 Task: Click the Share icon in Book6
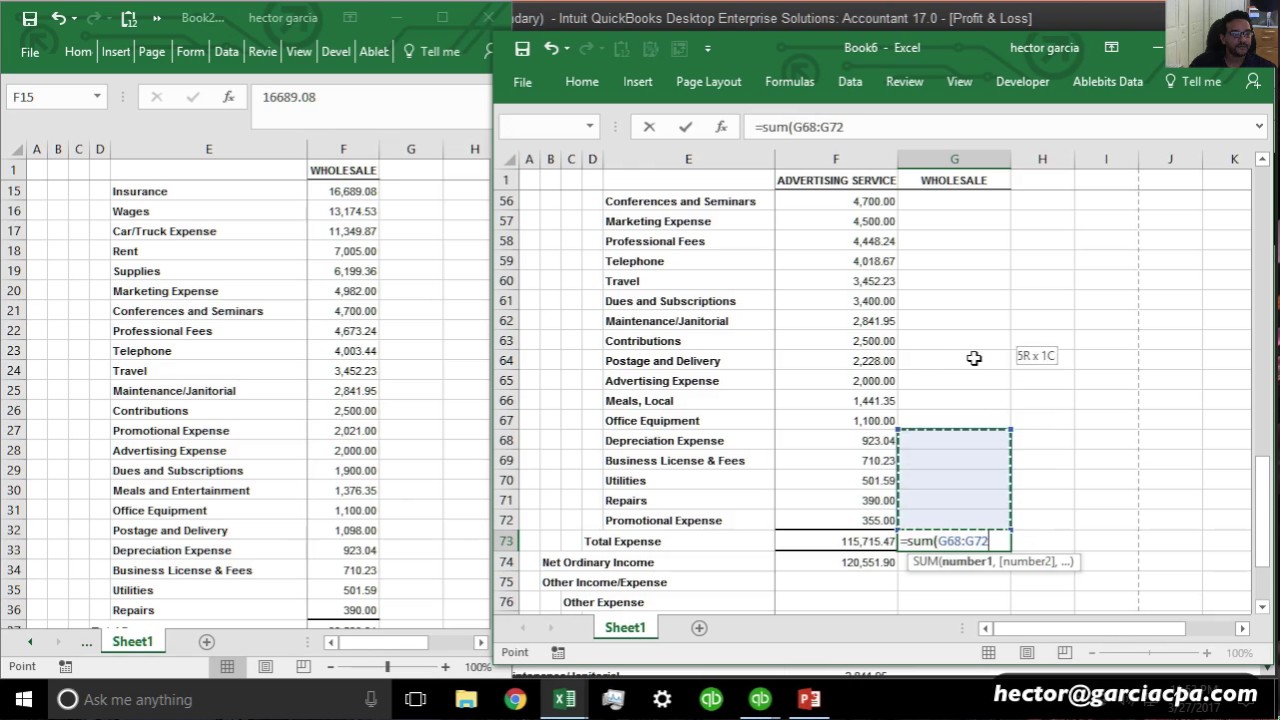coord(1253,82)
